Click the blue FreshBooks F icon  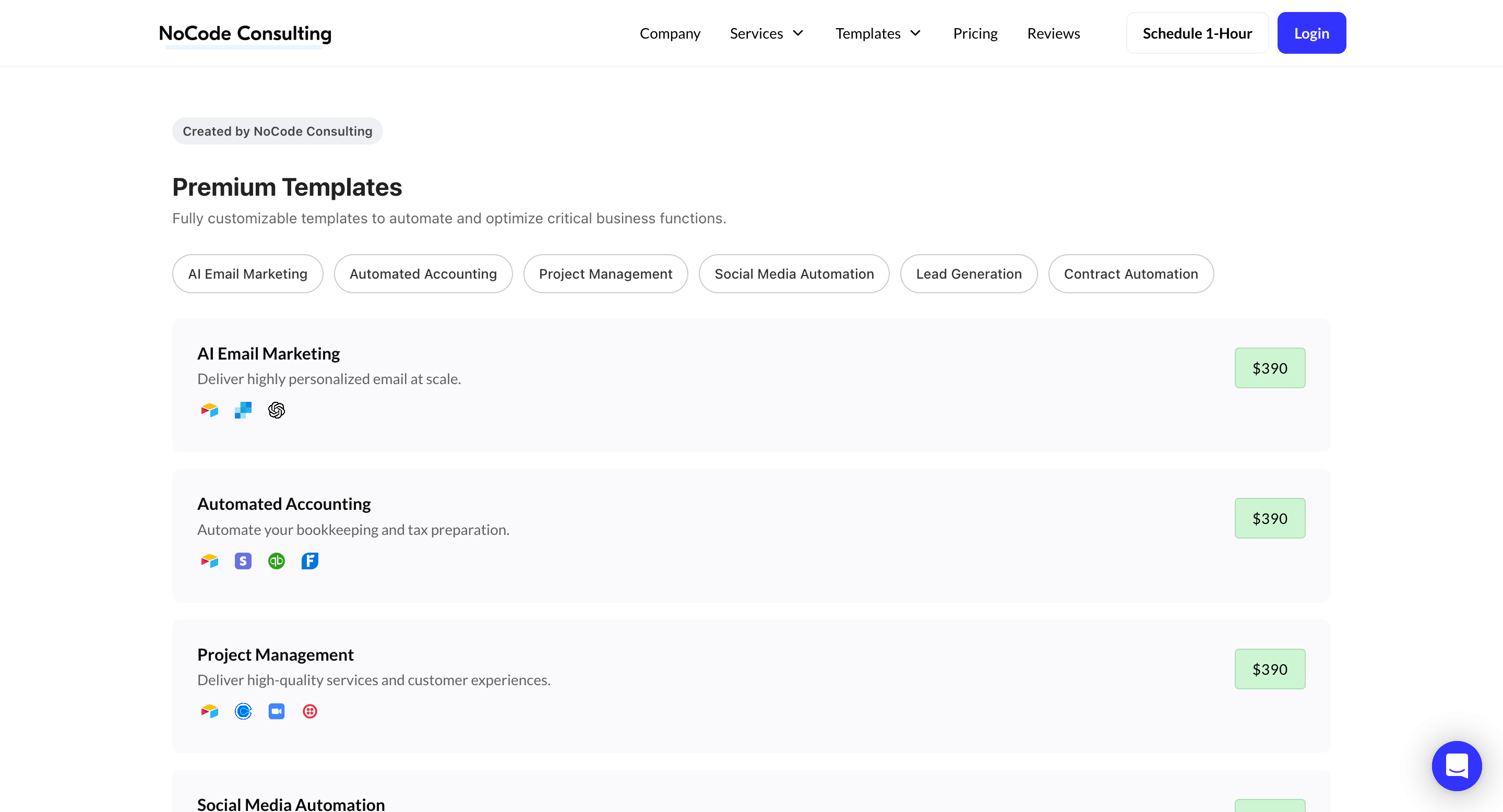click(x=310, y=560)
